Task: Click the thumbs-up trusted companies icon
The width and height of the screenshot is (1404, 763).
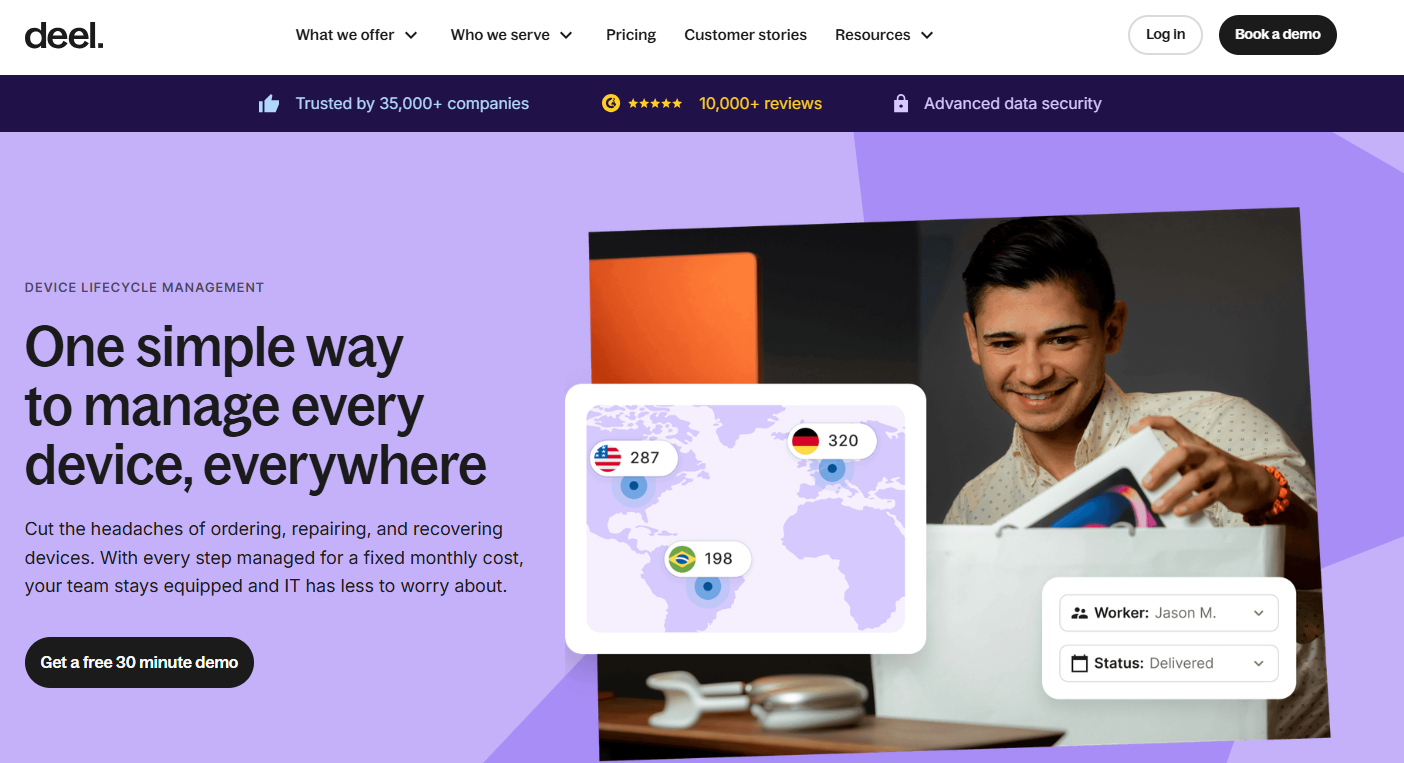Action: point(269,103)
